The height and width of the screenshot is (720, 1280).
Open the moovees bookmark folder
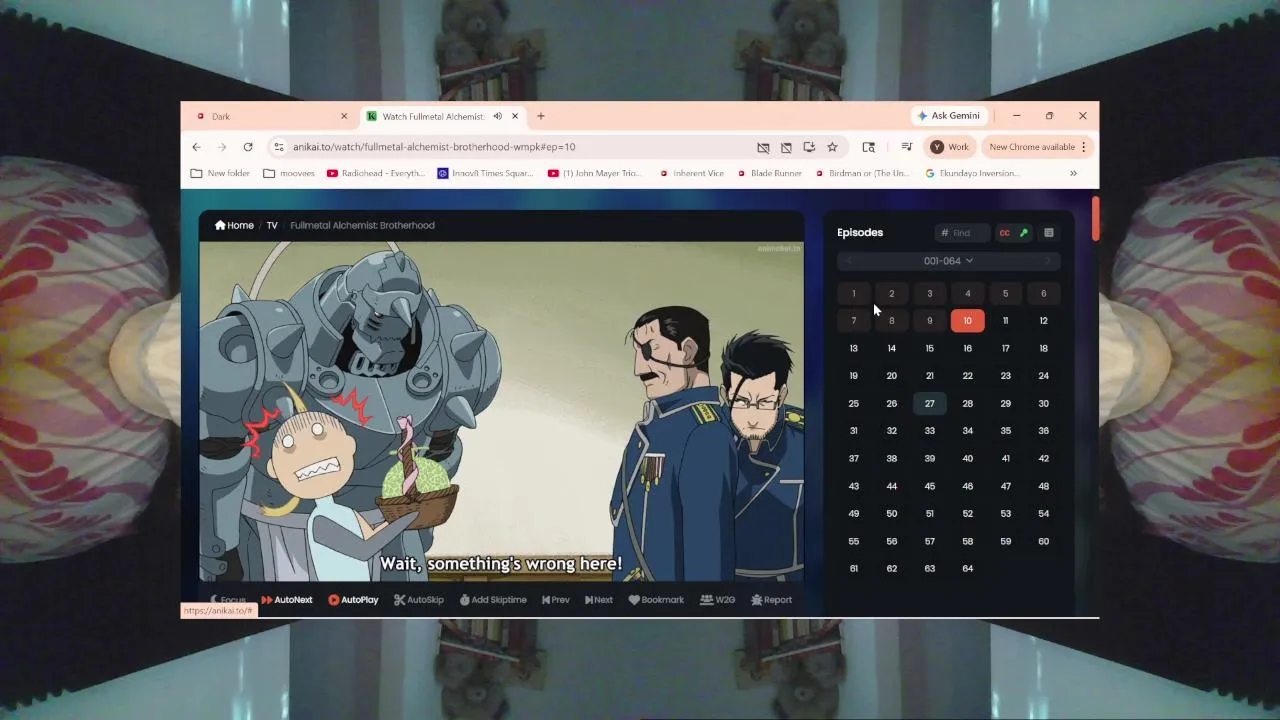(x=289, y=173)
